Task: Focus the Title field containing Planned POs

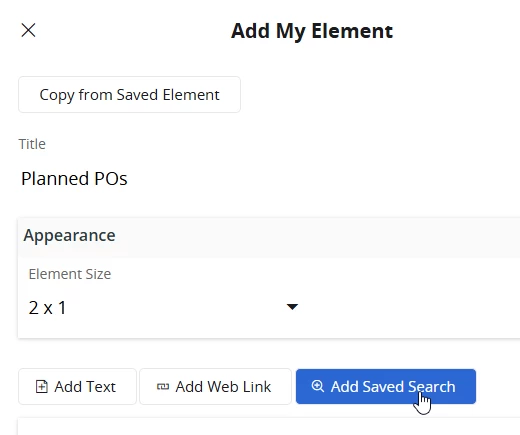Action: pyautogui.click(x=267, y=178)
